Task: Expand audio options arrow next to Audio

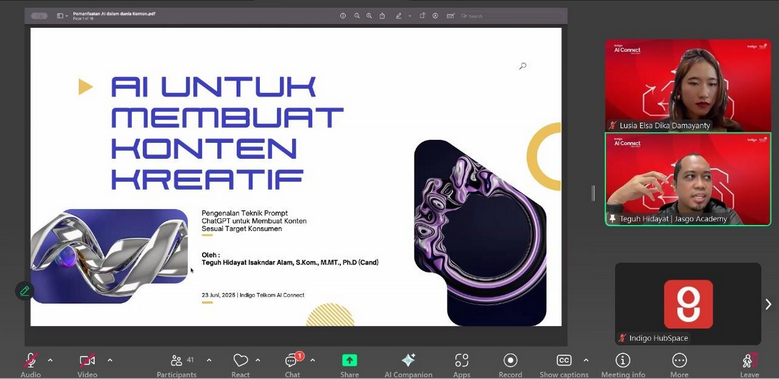Action: coord(50,360)
